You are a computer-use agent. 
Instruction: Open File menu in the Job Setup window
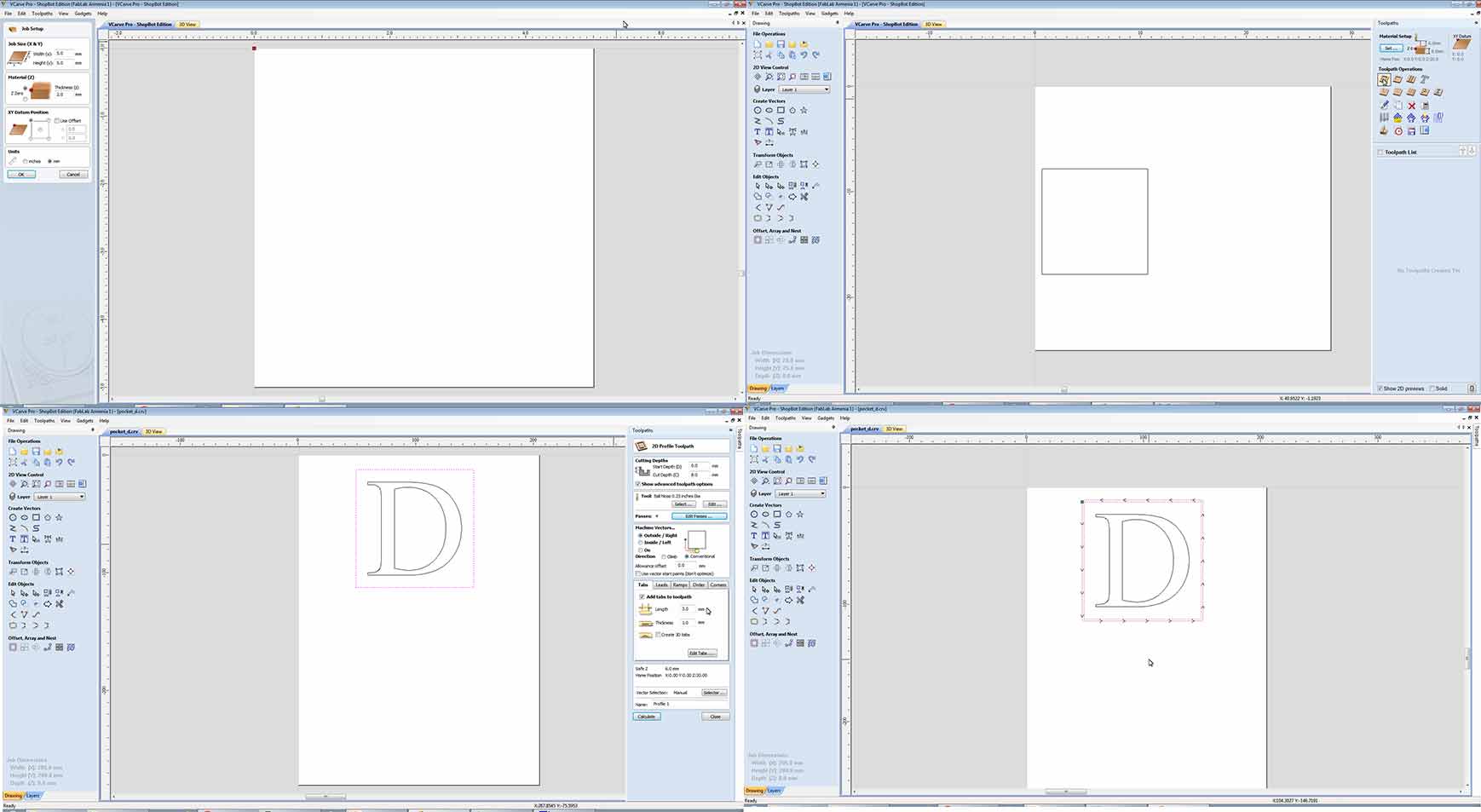click(9, 14)
